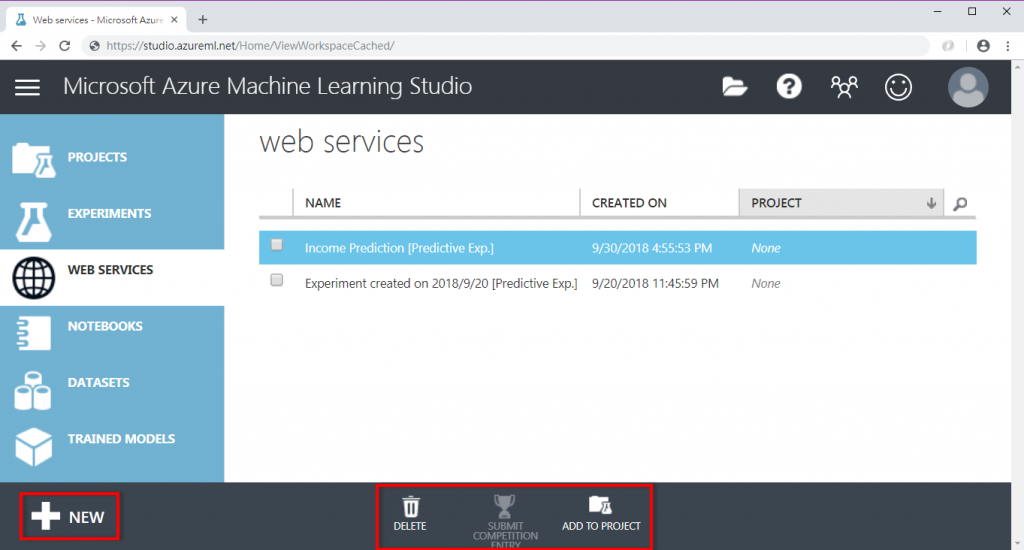The width and height of the screenshot is (1024, 550).
Task: Click the Microsoft Azure Machine Learning Studio title
Action: 268,86
